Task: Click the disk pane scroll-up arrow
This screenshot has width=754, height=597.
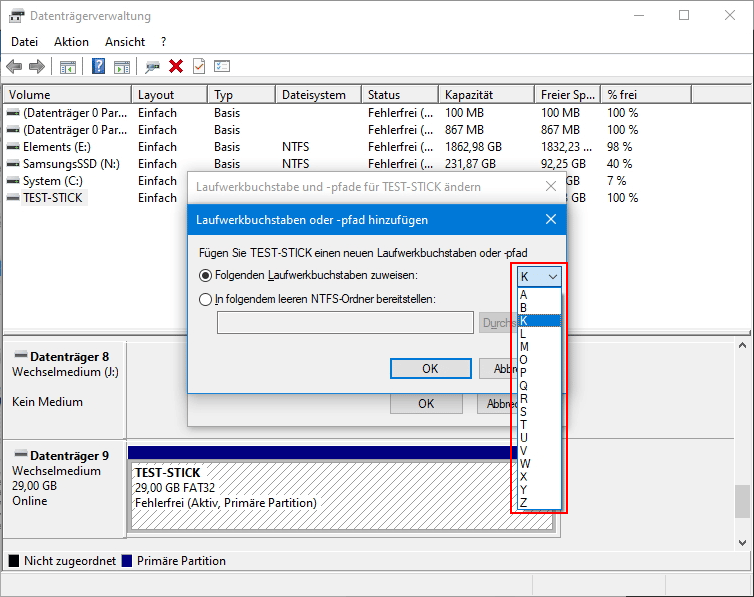Action: (742, 345)
